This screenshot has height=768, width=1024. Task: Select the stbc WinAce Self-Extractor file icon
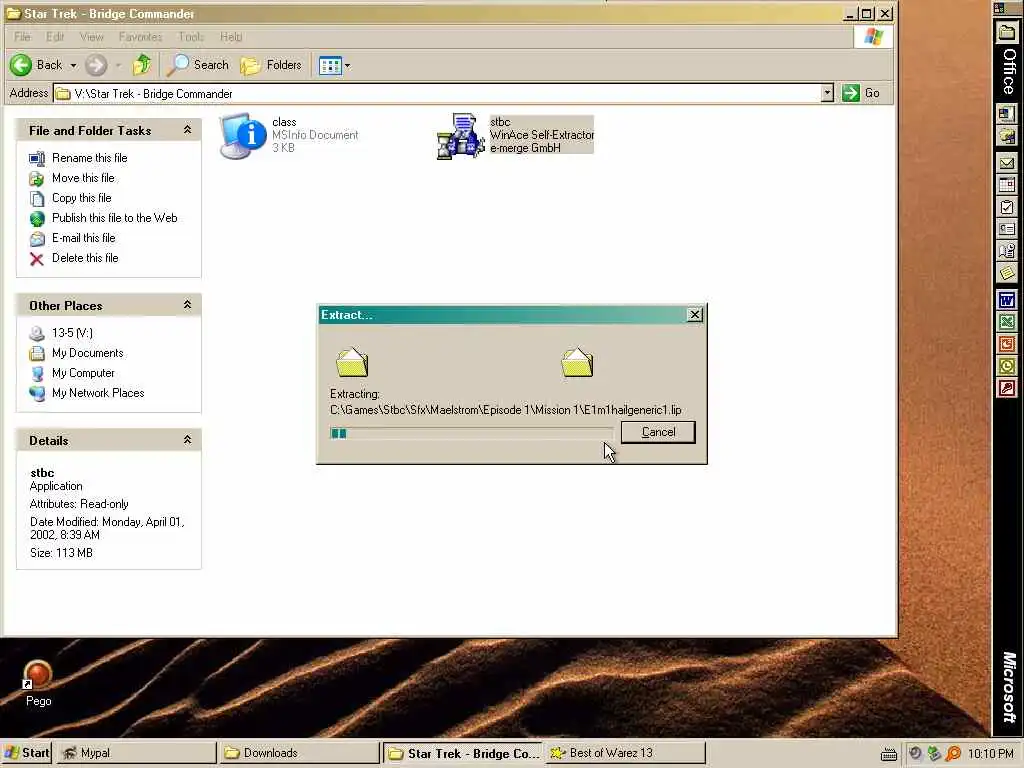(x=460, y=136)
